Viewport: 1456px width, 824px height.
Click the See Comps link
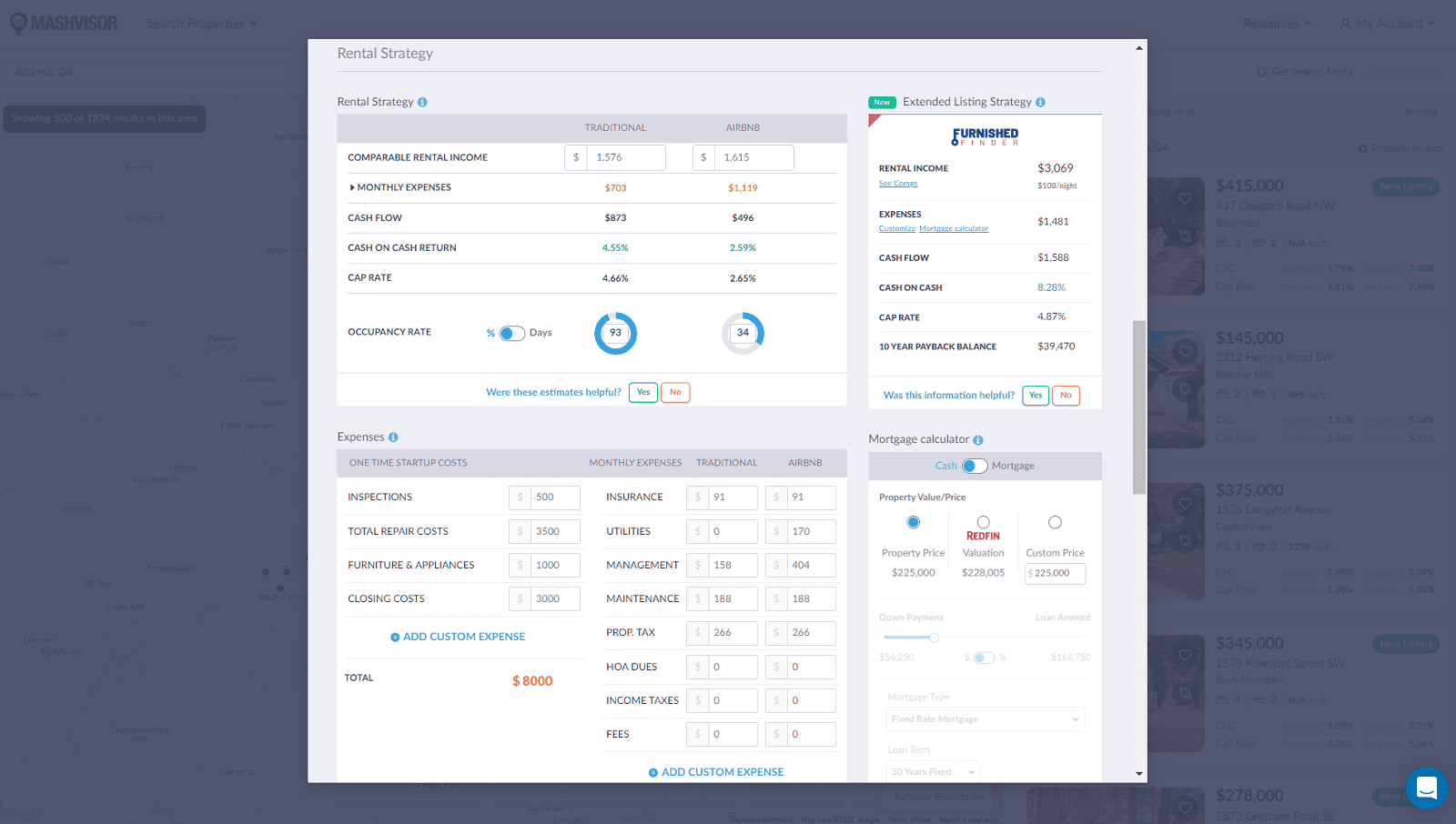pyautogui.click(x=898, y=184)
